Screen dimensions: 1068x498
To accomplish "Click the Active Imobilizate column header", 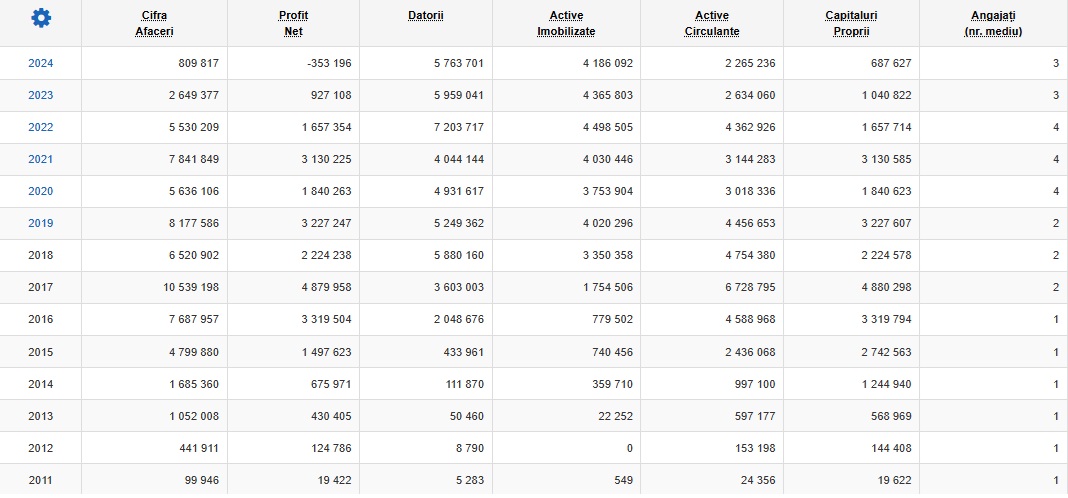I will pyautogui.click(x=566, y=23).
